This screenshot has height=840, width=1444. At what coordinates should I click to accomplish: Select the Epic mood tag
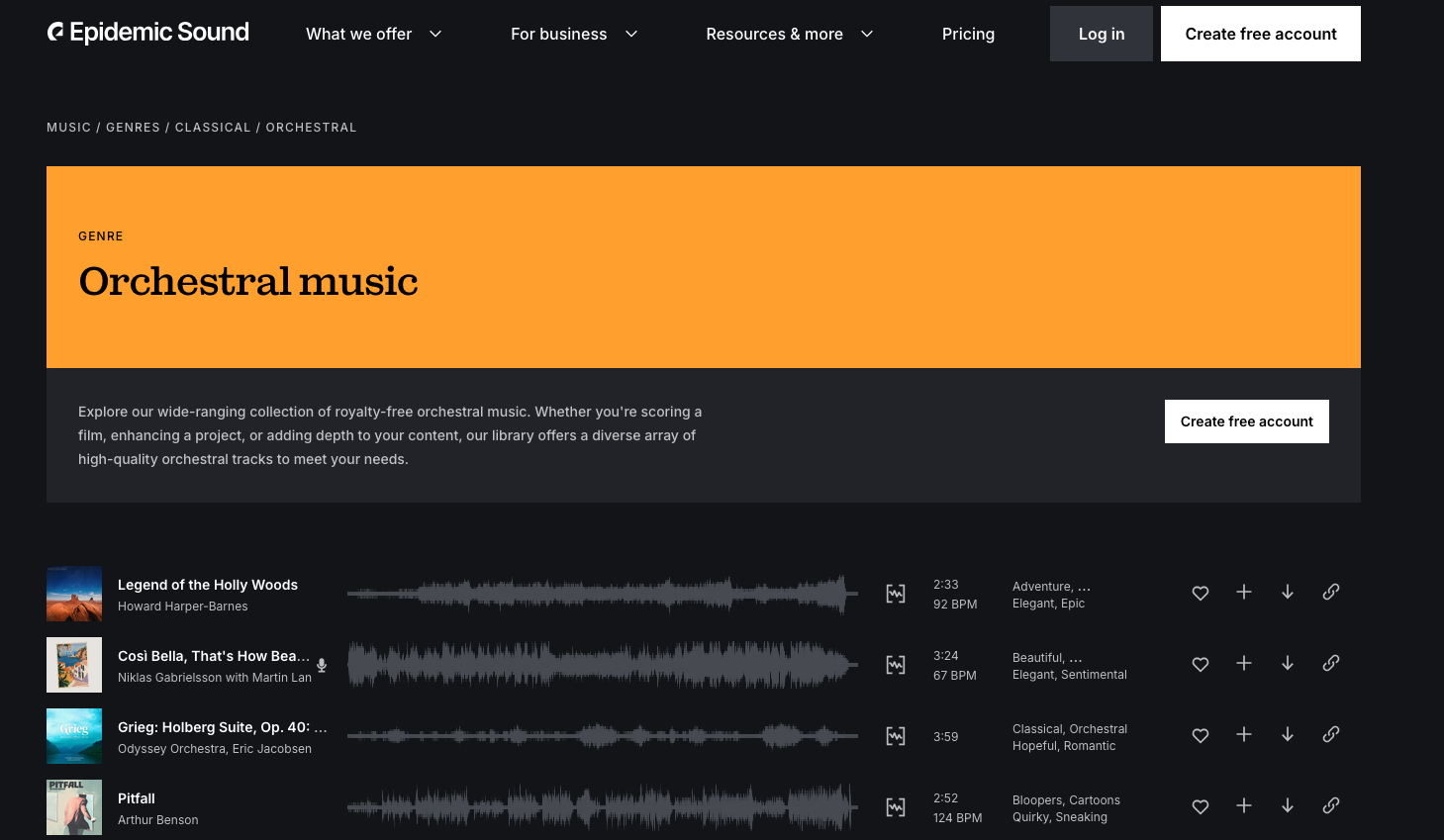(1073, 604)
